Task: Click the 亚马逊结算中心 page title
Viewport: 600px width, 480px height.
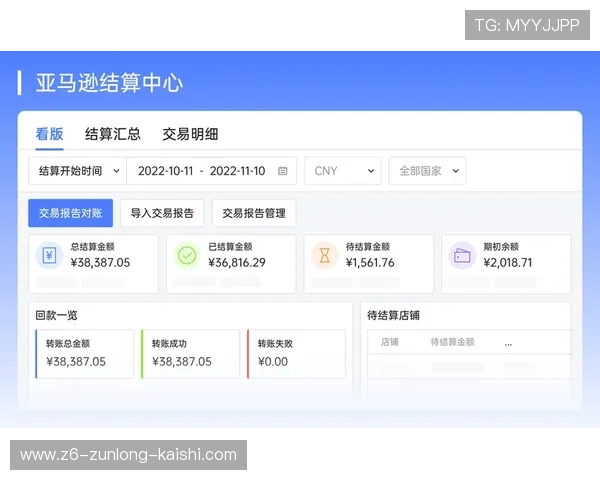Action: click(109, 83)
